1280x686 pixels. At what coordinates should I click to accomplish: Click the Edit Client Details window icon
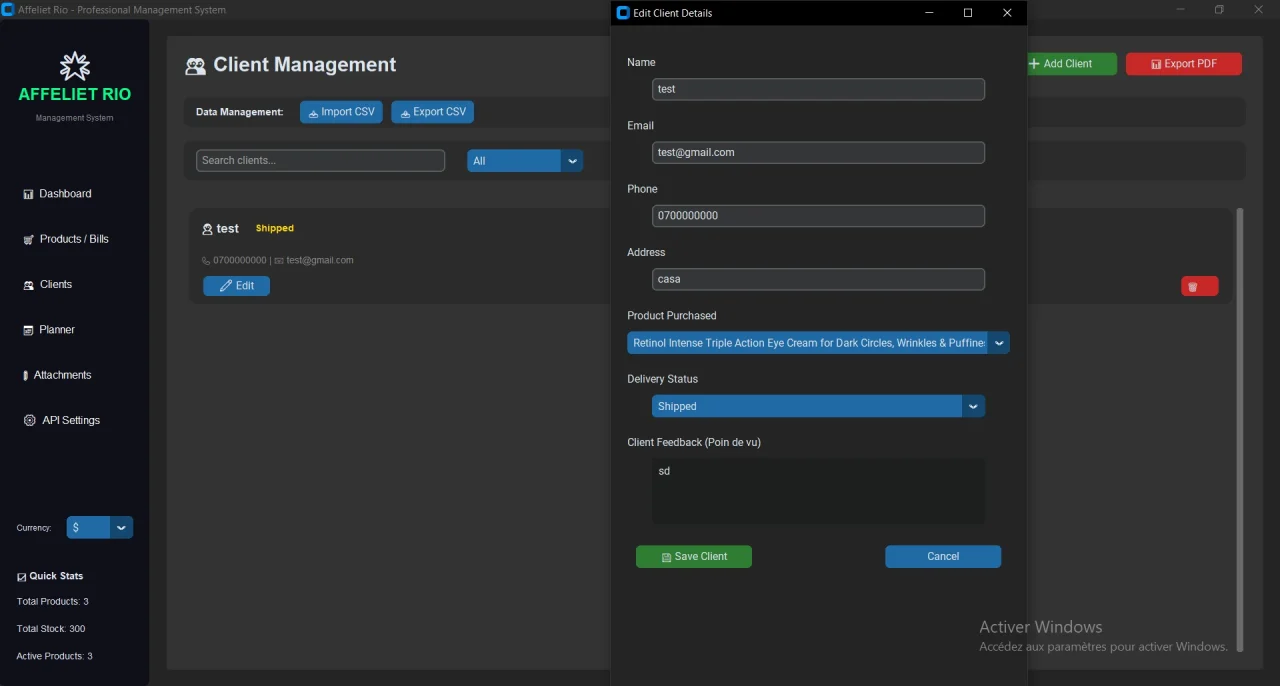click(624, 13)
